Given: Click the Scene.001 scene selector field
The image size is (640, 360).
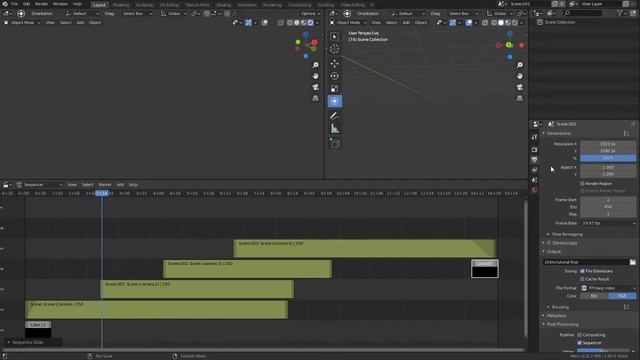Looking at the screenshot, I should point(529,4).
